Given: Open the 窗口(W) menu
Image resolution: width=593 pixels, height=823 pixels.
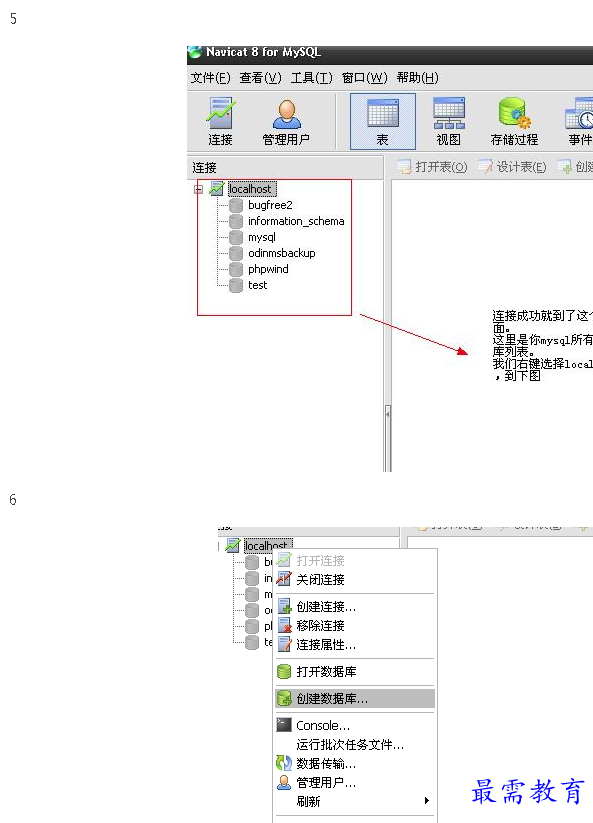Looking at the screenshot, I should pyautogui.click(x=365, y=78).
